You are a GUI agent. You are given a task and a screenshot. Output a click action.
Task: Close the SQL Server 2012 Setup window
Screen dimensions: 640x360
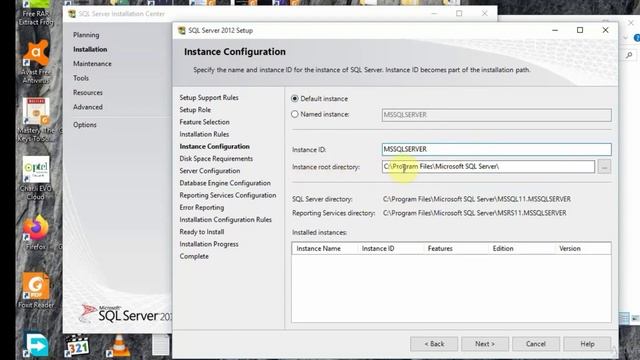[x=605, y=30]
